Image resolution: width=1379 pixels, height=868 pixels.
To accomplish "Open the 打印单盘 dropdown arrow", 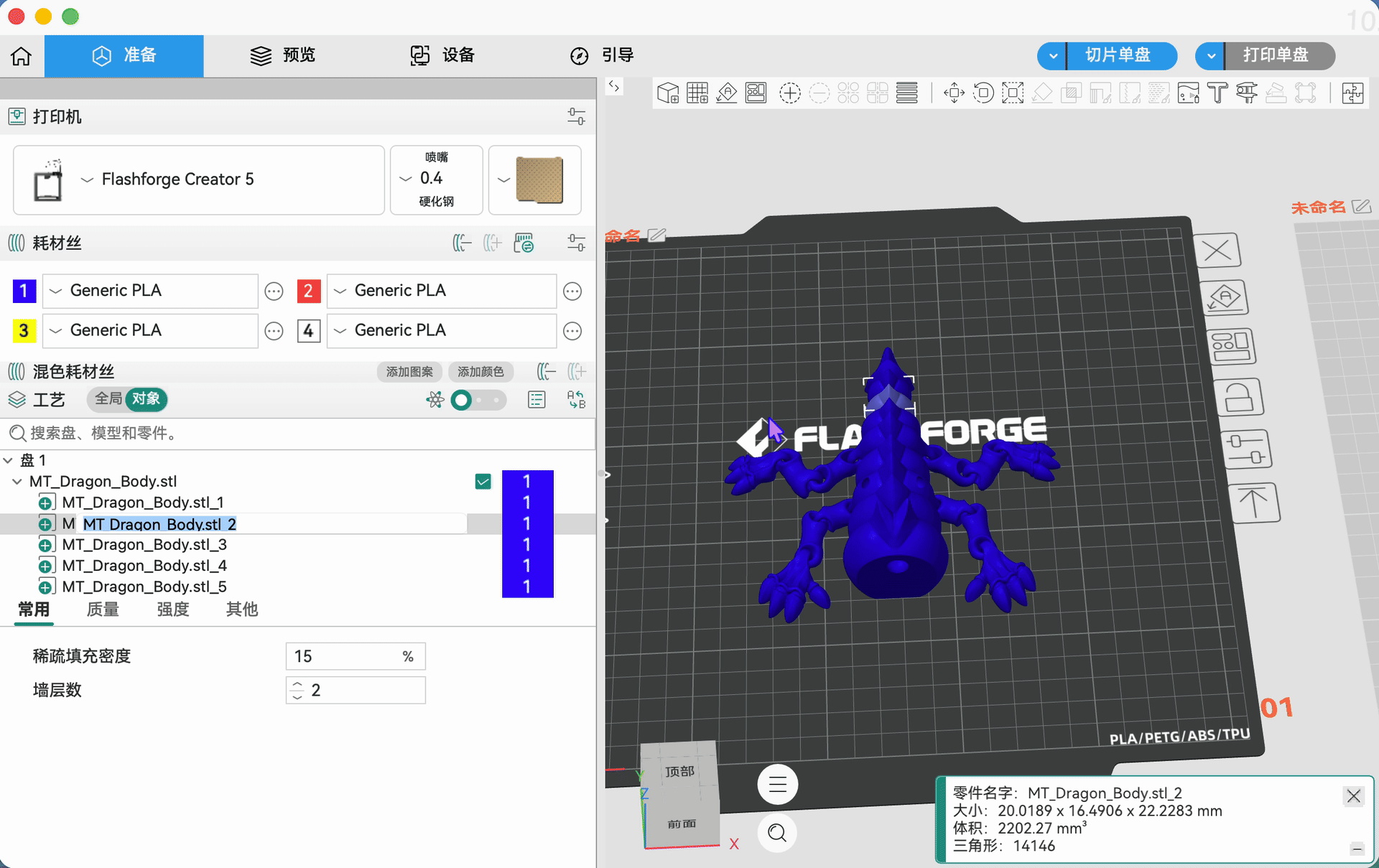I will (x=1211, y=56).
